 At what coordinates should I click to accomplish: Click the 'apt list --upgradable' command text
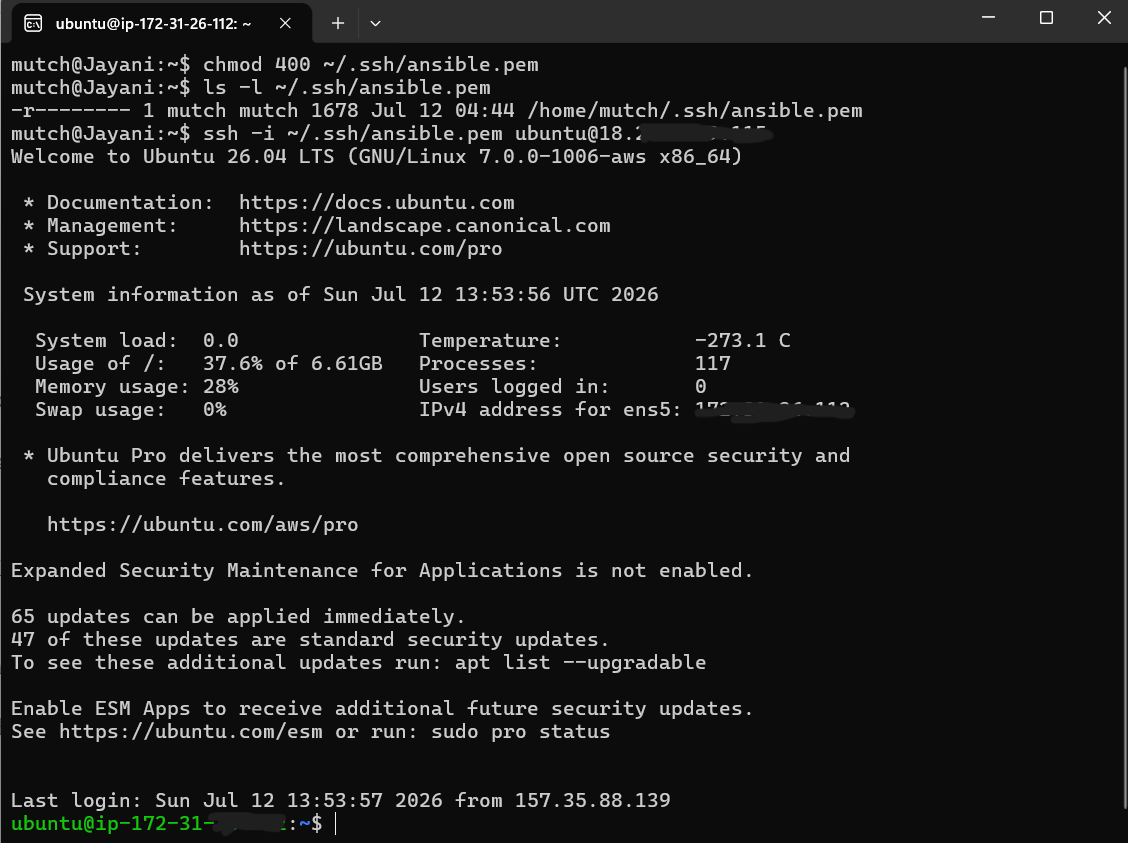[x=580, y=662]
